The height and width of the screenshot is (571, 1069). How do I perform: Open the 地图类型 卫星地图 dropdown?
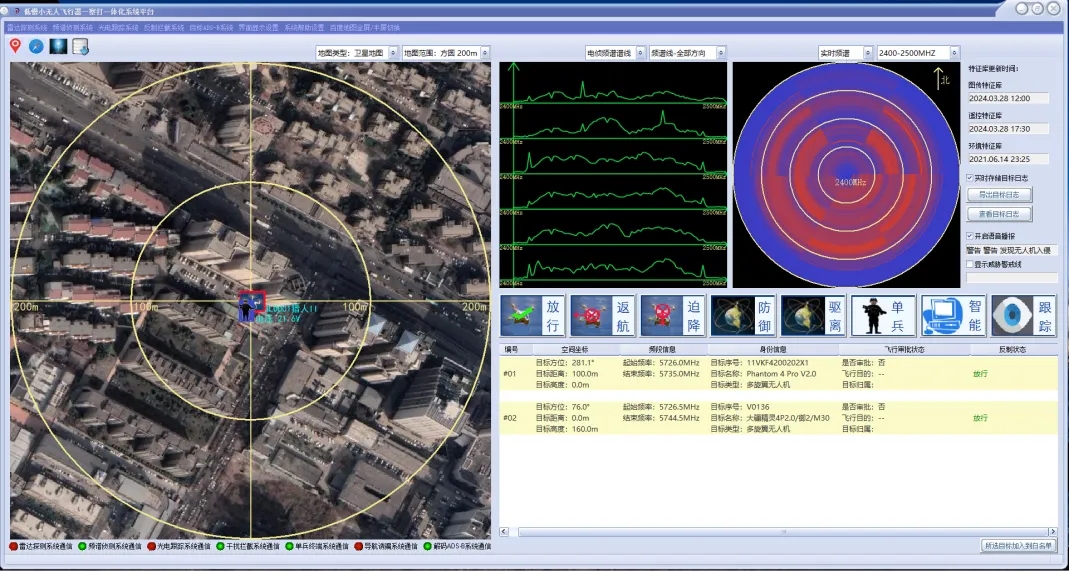click(357, 52)
